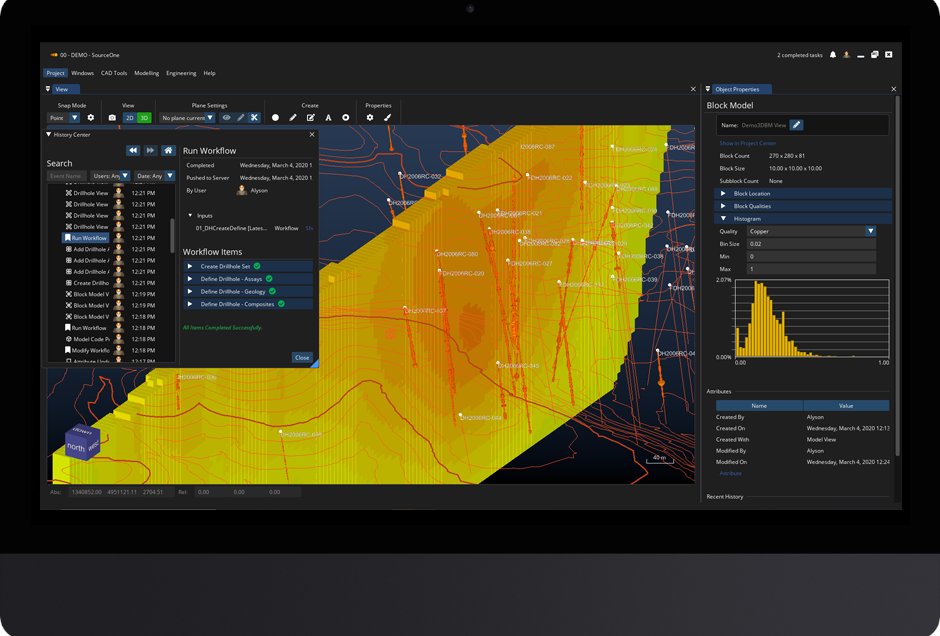The image size is (940, 636).
Task: Collapse the Histogram section
Action: coord(803,218)
